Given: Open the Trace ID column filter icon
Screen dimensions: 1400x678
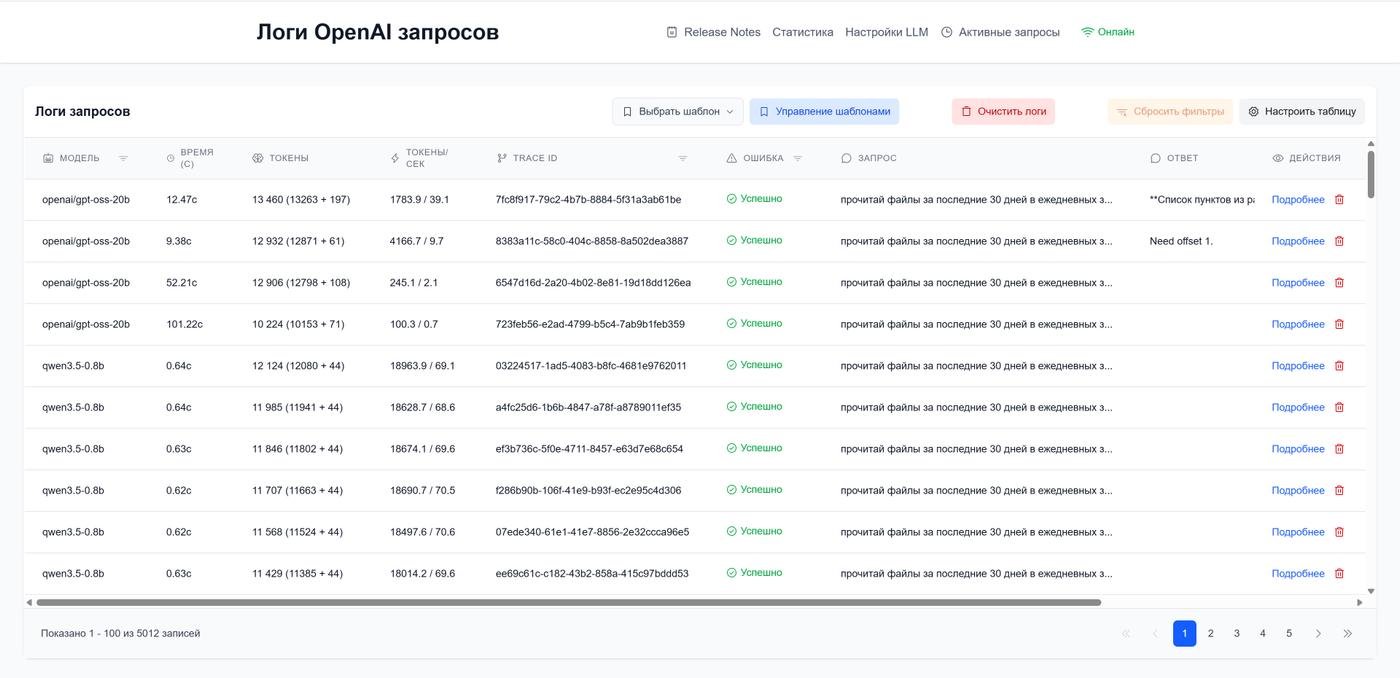Looking at the screenshot, I should point(683,158).
